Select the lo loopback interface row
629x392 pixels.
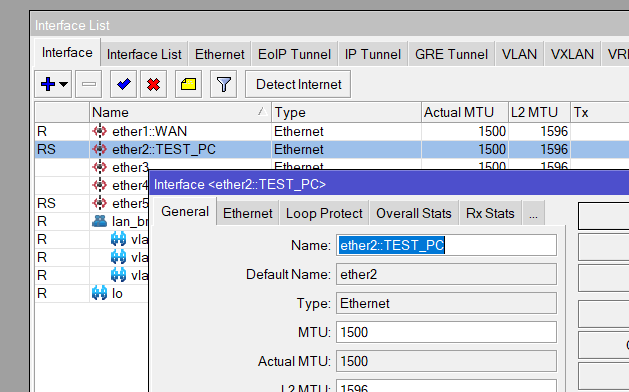92,293
